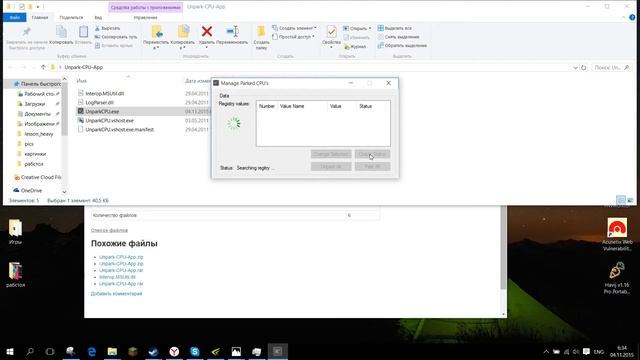Switch to the Управление ribbon tab
Viewport: 640px width, 360px height.
pyautogui.click(x=145, y=18)
